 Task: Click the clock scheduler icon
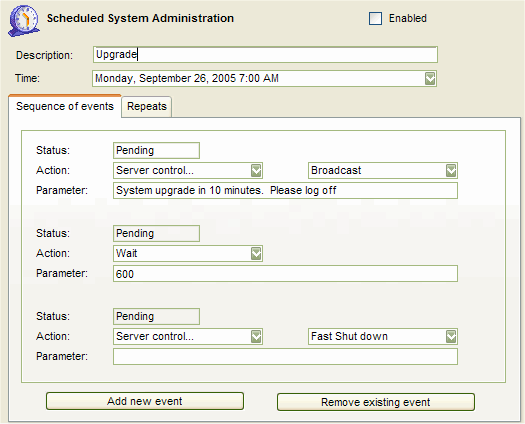pos(24,20)
